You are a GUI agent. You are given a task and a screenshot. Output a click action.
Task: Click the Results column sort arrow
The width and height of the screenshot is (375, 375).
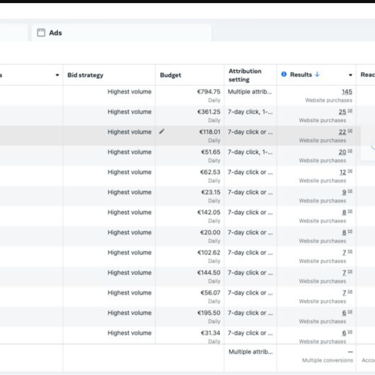[317, 74]
